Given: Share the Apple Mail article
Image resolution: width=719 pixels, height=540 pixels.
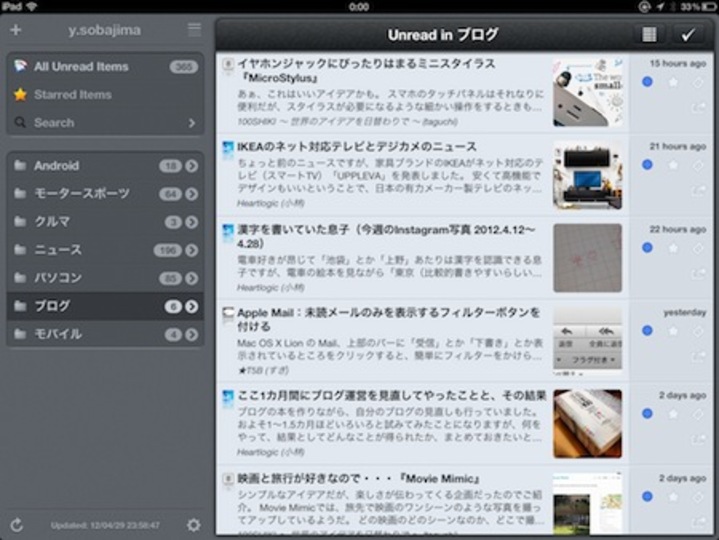Looking at the screenshot, I should pos(698,356).
